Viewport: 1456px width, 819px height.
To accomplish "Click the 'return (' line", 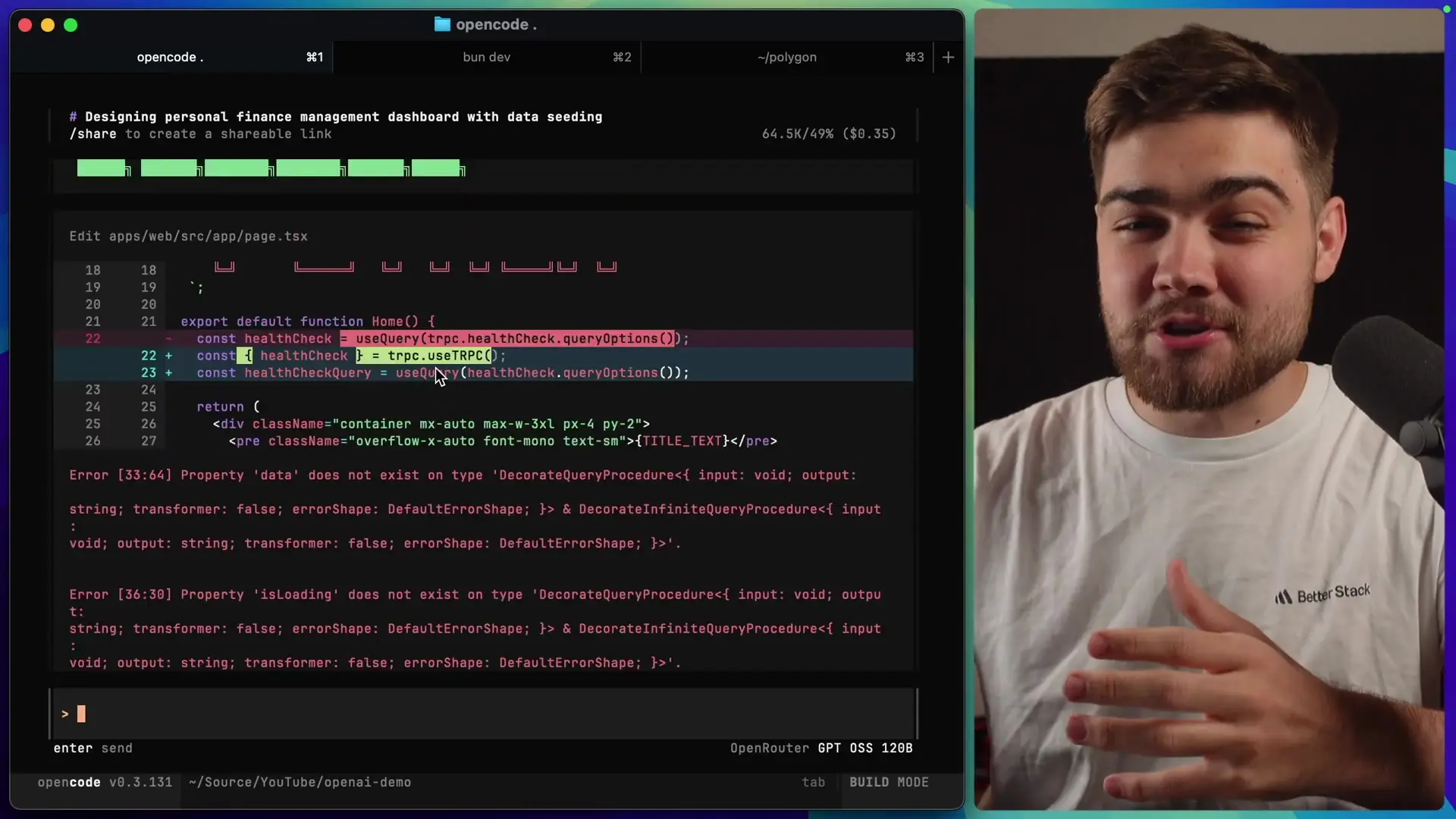I will coord(228,406).
